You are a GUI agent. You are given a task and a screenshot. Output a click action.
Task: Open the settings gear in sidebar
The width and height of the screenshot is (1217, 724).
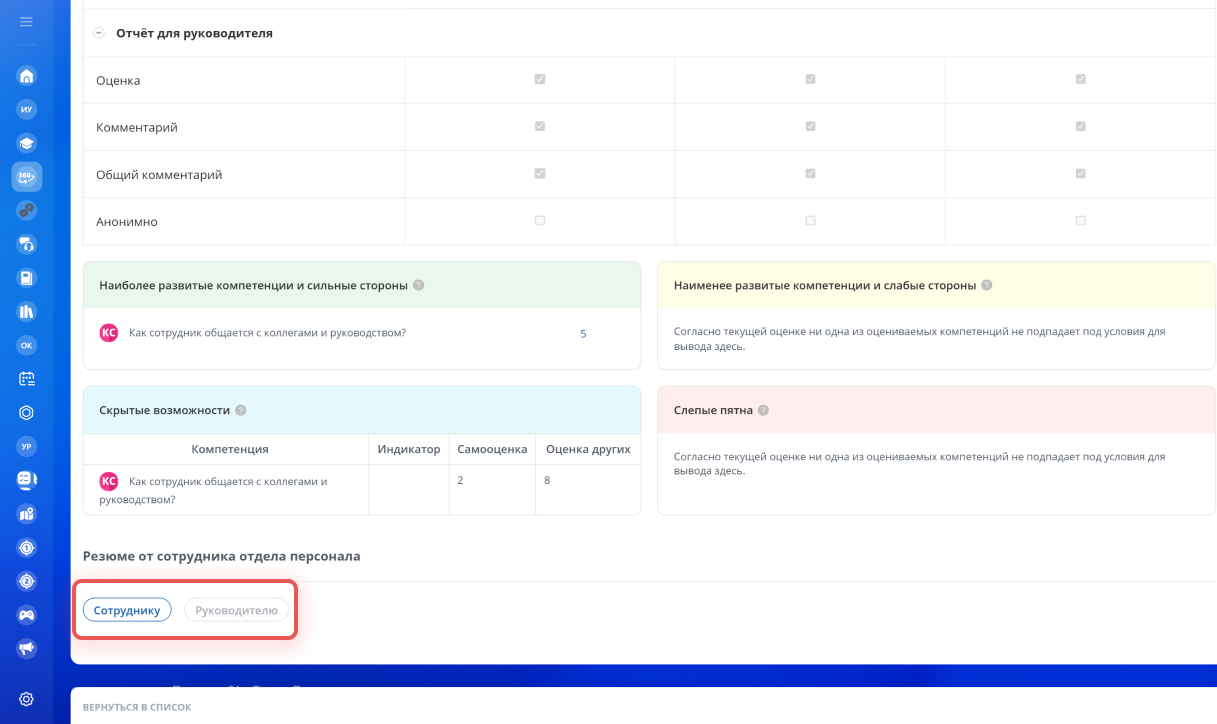[27, 699]
